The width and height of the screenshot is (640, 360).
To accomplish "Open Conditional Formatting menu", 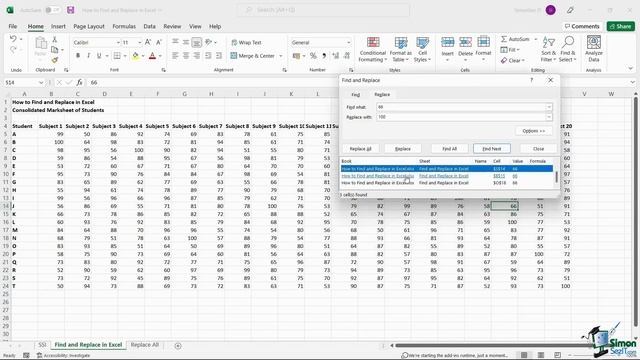I will pos(372,49).
